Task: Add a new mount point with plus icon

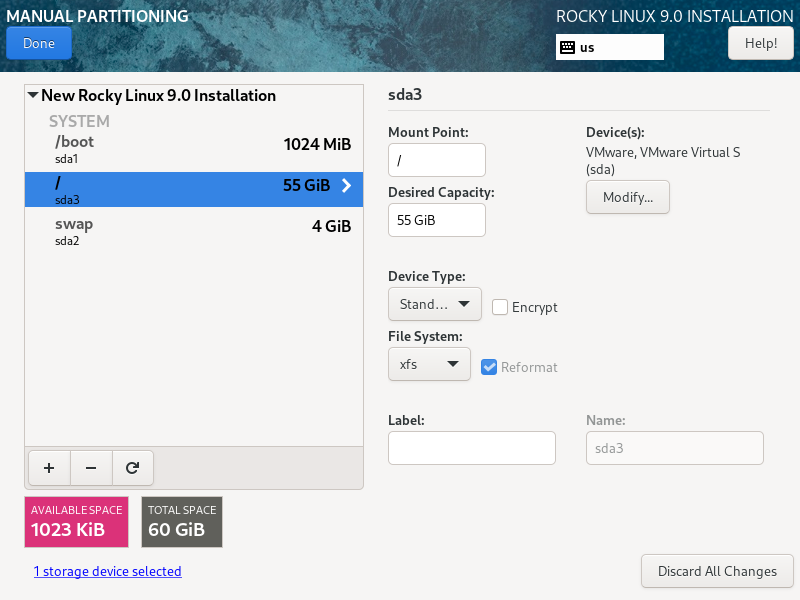Action: point(49,468)
